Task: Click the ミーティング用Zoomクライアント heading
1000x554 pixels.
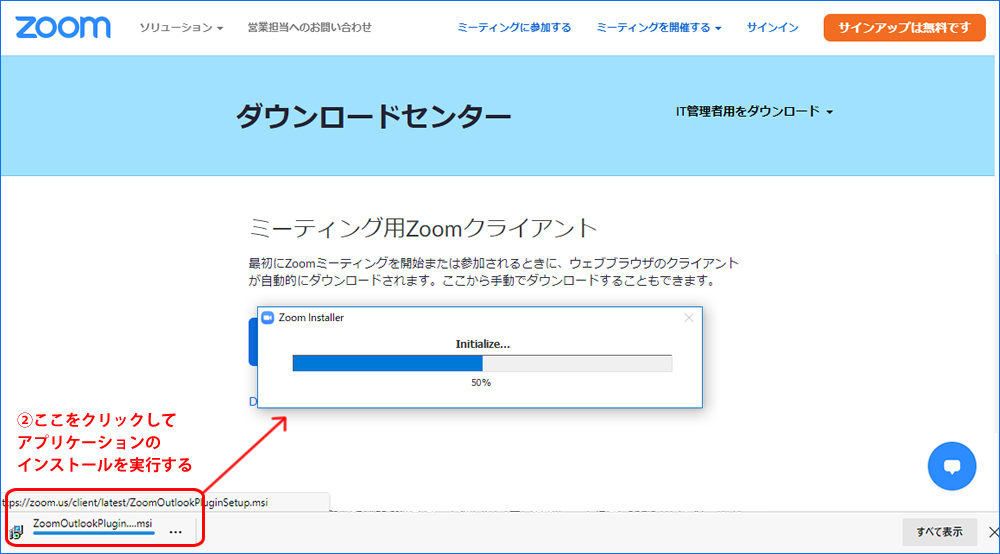Action: (423, 228)
